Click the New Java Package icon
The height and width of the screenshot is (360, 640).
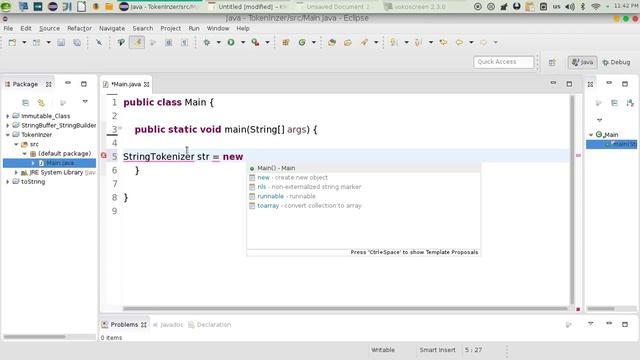286,42
